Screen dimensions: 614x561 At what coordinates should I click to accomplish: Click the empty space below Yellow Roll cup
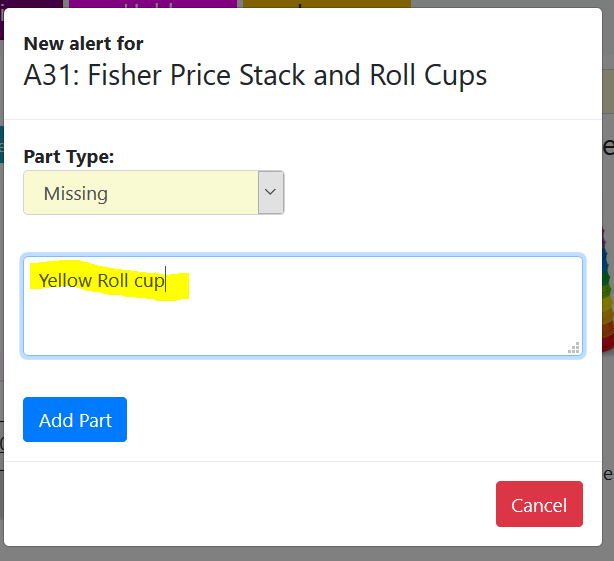pyautogui.click(x=300, y=325)
